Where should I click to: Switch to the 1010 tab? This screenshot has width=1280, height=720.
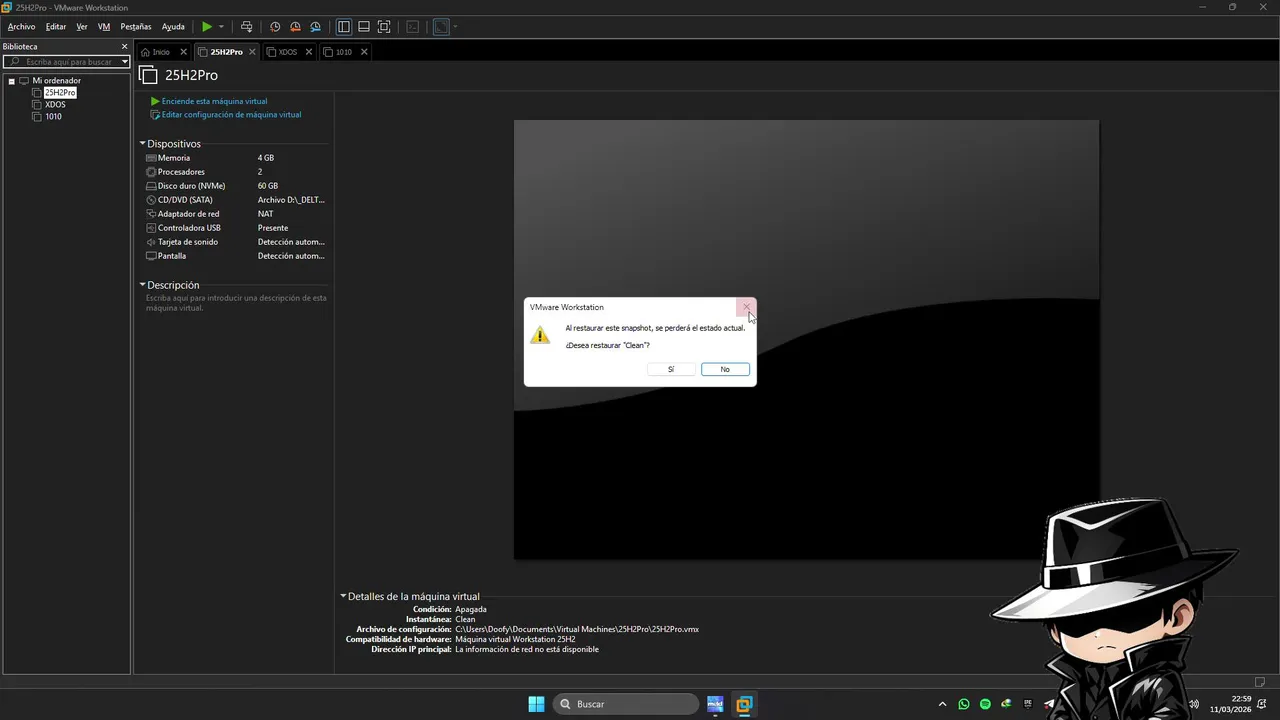click(x=343, y=52)
